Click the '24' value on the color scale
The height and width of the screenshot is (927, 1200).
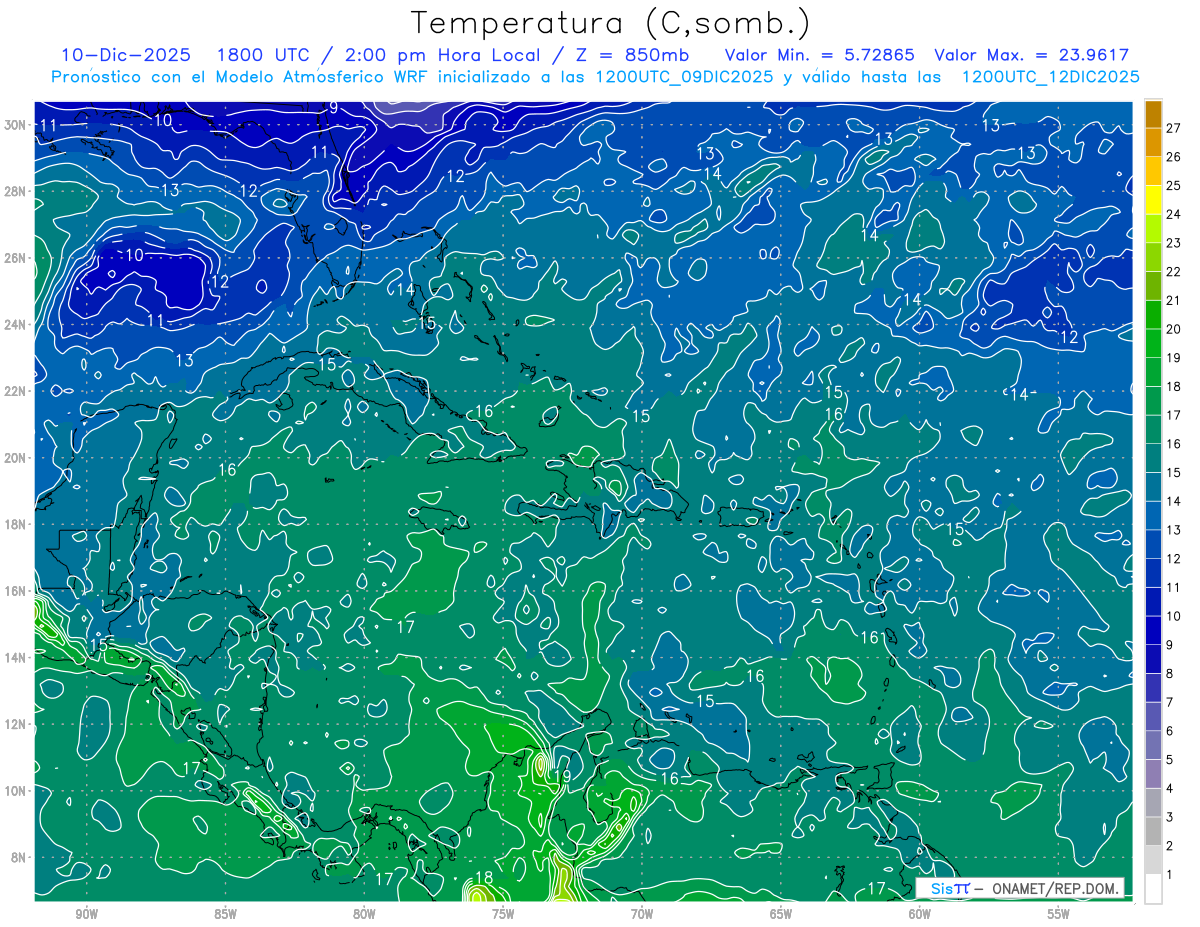(1174, 214)
